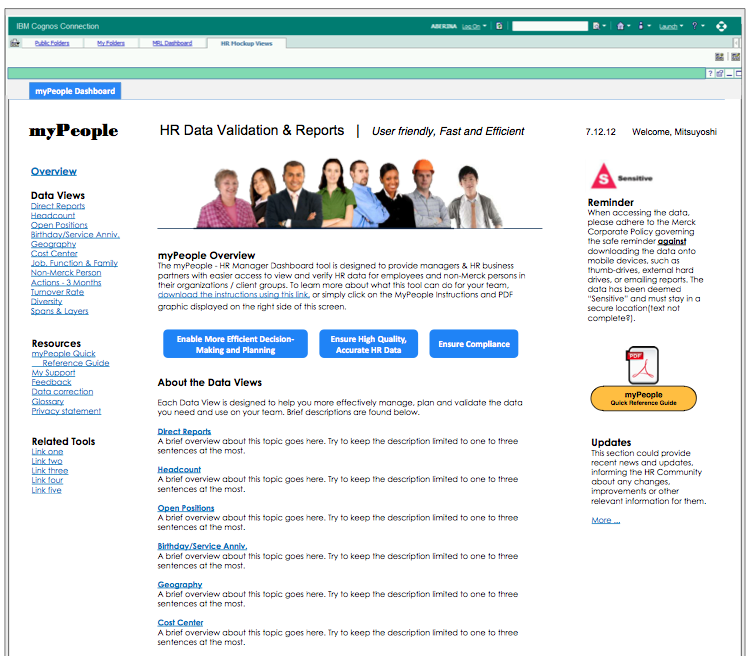Image resolution: width=753 pixels, height=656 pixels.
Task: Open Open Positions in sidebar Data Views
Action: (x=59, y=225)
